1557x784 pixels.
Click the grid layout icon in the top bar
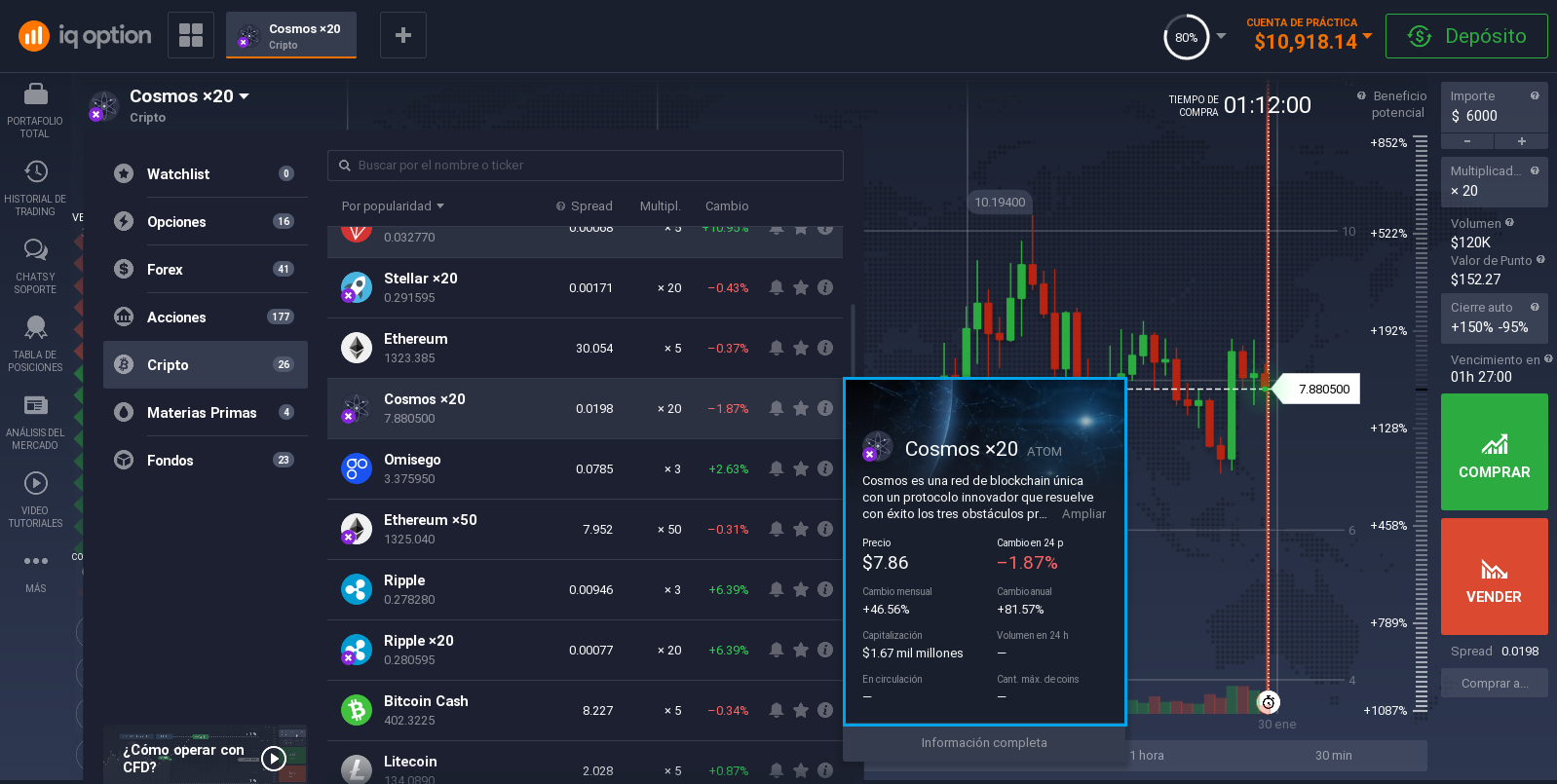[x=191, y=35]
